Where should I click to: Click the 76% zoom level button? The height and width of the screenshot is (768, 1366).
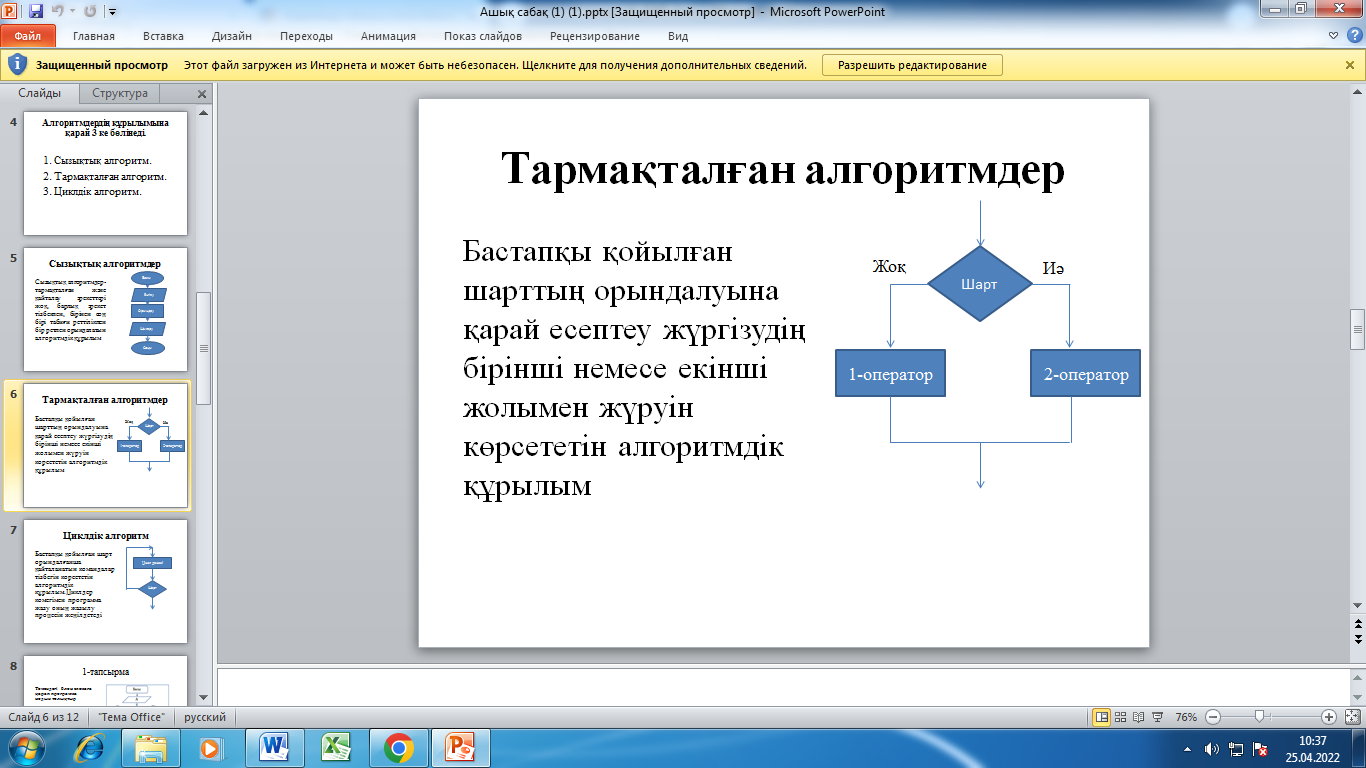tap(1186, 717)
